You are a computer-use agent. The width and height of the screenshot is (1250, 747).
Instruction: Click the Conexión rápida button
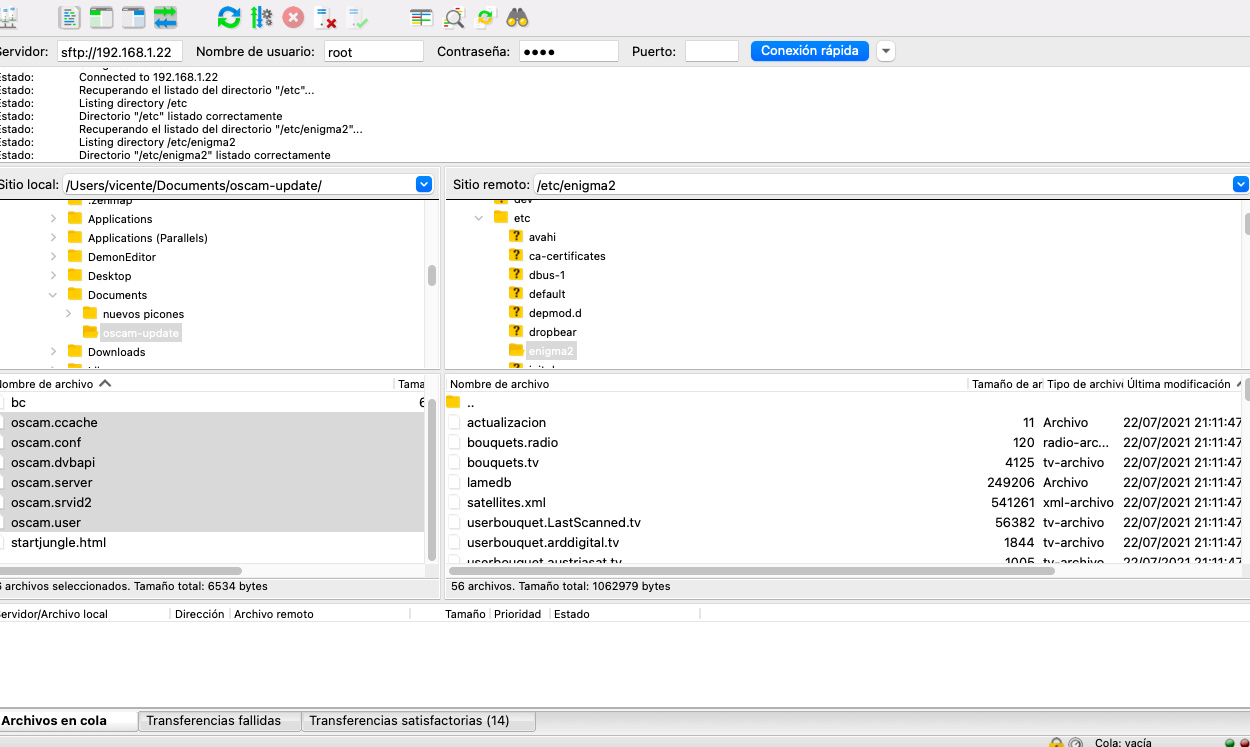[809, 51]
